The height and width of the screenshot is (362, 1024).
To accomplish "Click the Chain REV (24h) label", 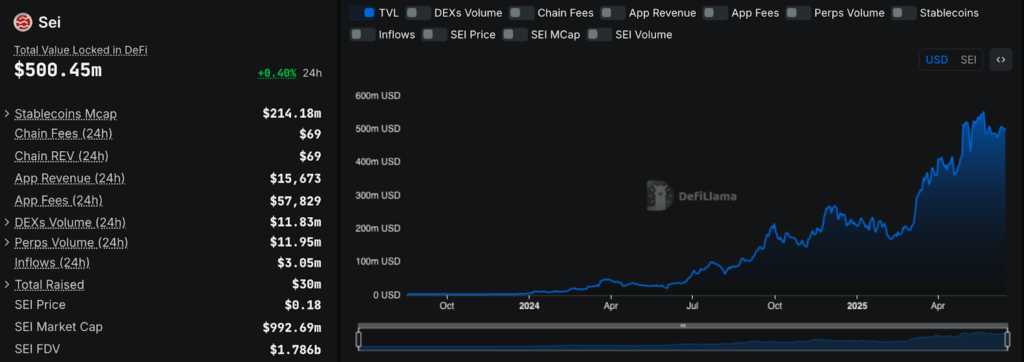I will pyautogui.click(x=61, y=156).
